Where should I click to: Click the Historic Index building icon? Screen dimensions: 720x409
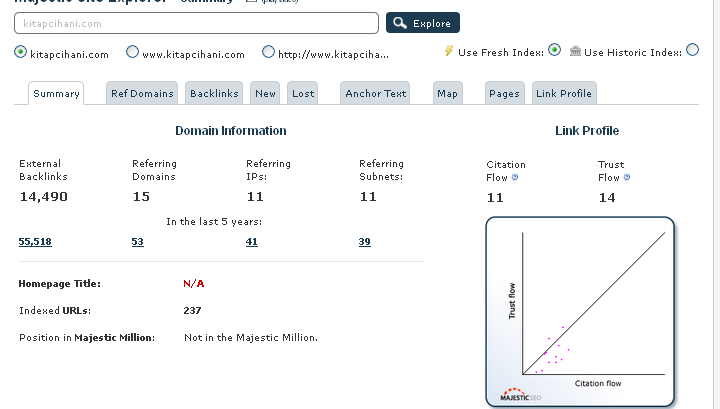575,51
